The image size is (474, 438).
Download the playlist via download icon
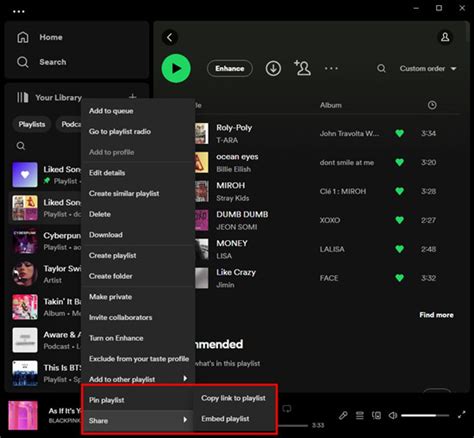[273, 68]
